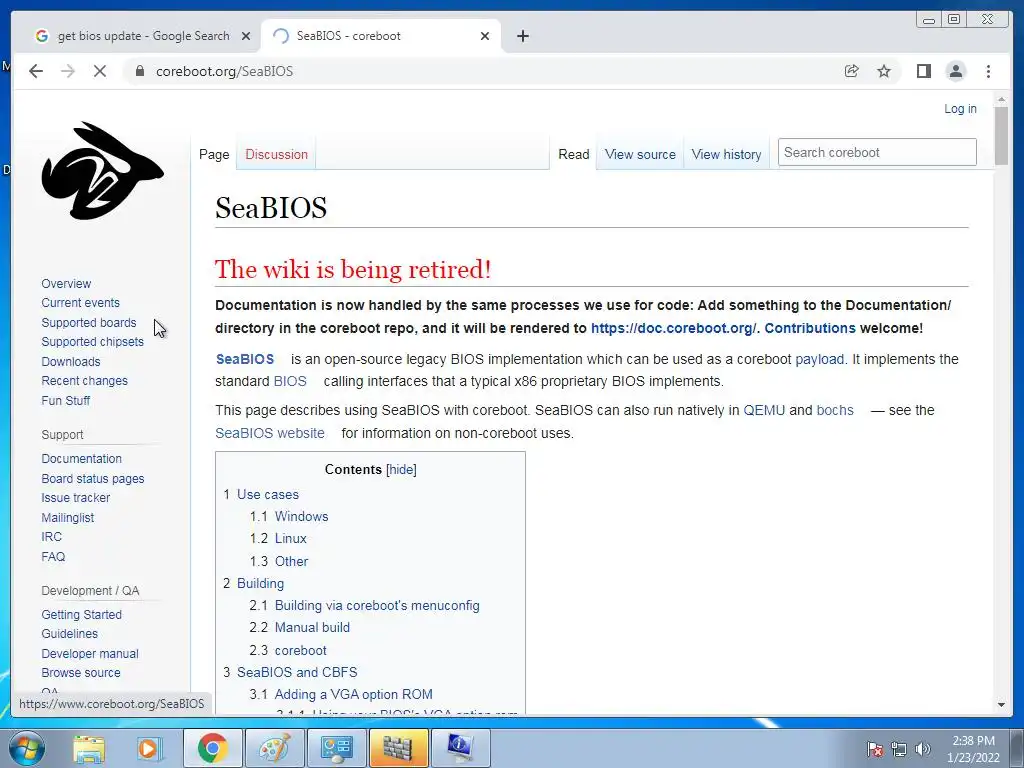Screen dimensions: 1024x768
Task: Open the Issue tracker link
Action: [76, 498]
